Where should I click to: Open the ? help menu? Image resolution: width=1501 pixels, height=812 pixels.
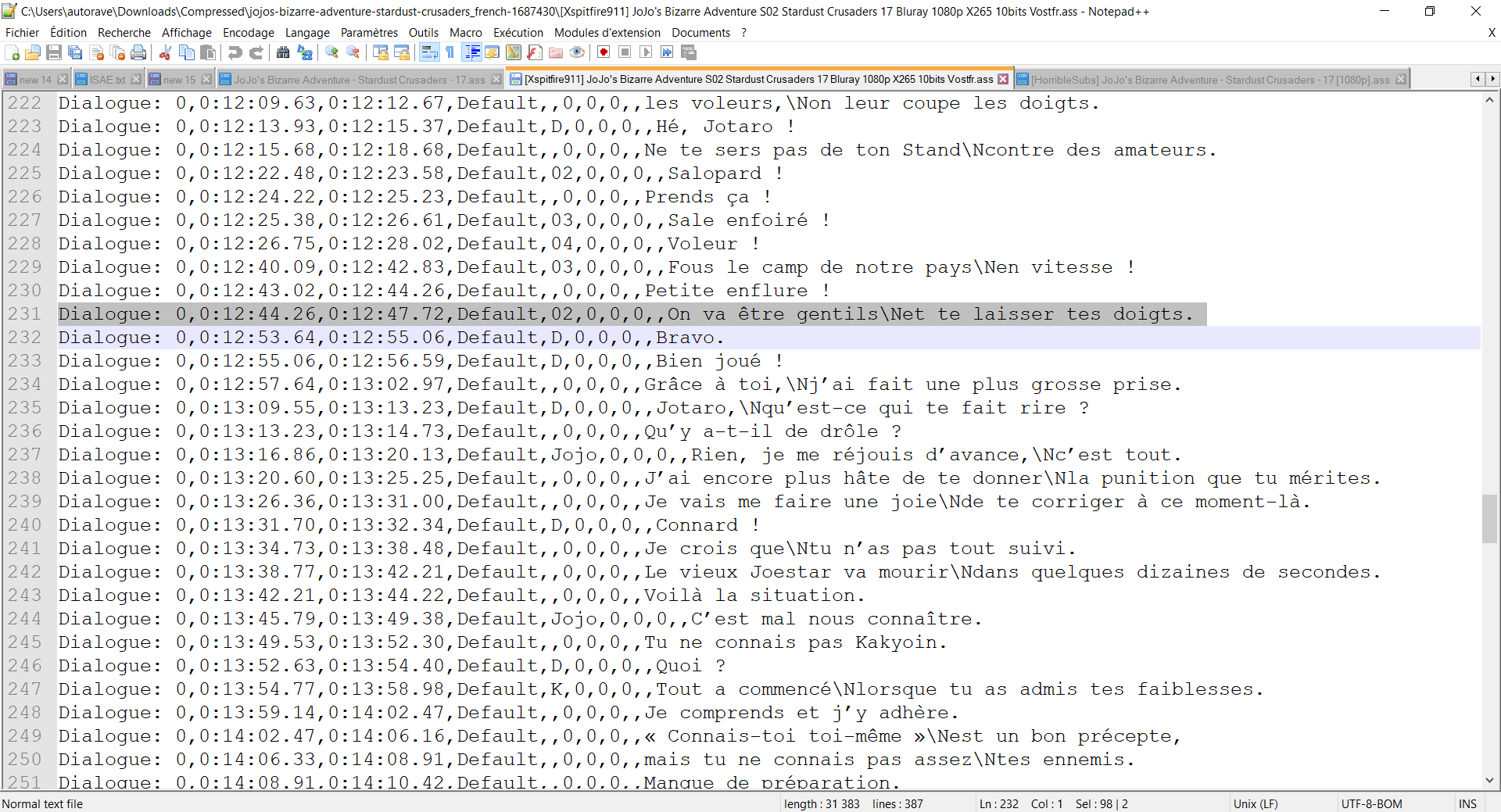744,33
